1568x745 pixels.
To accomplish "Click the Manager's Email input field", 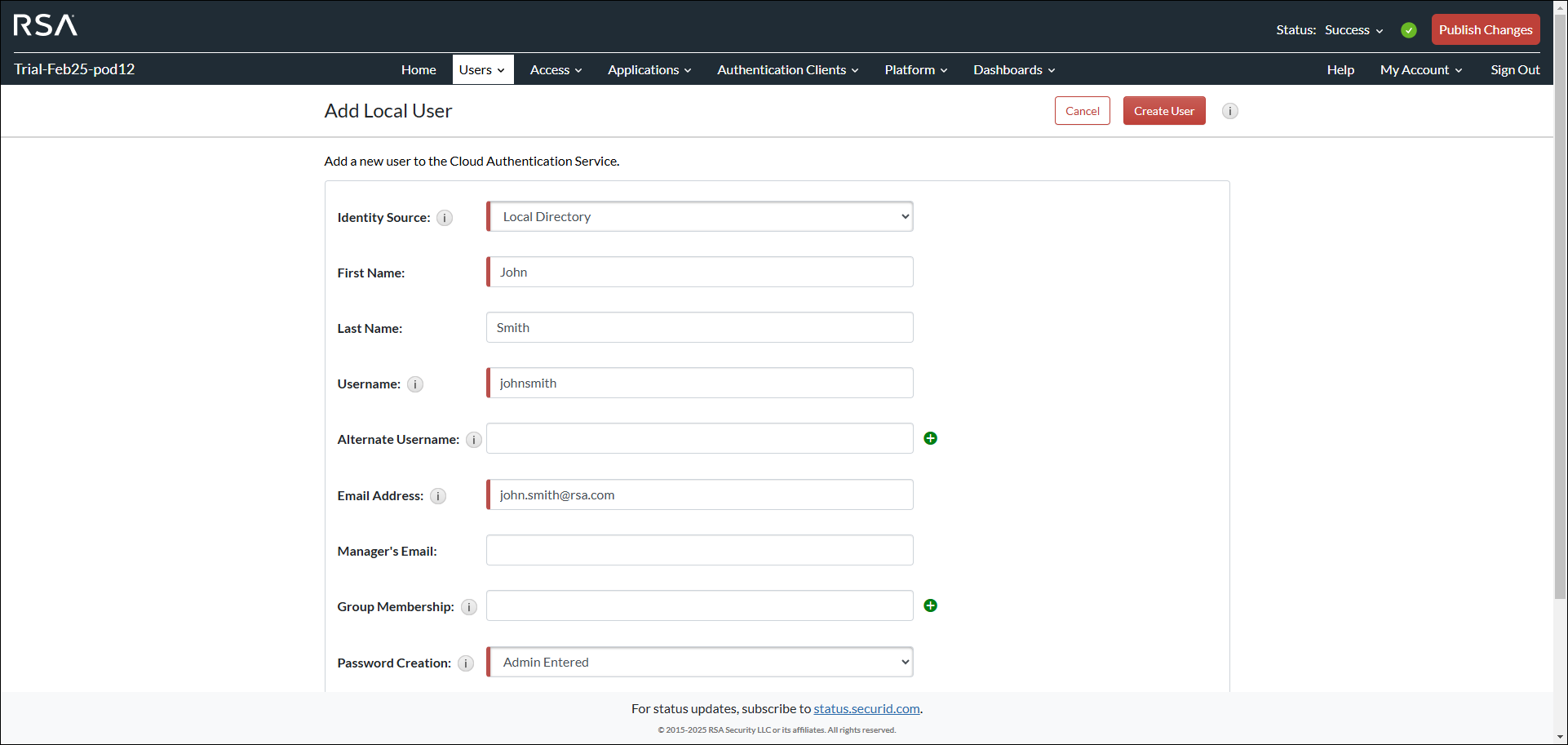I will [x=700, y=551].
